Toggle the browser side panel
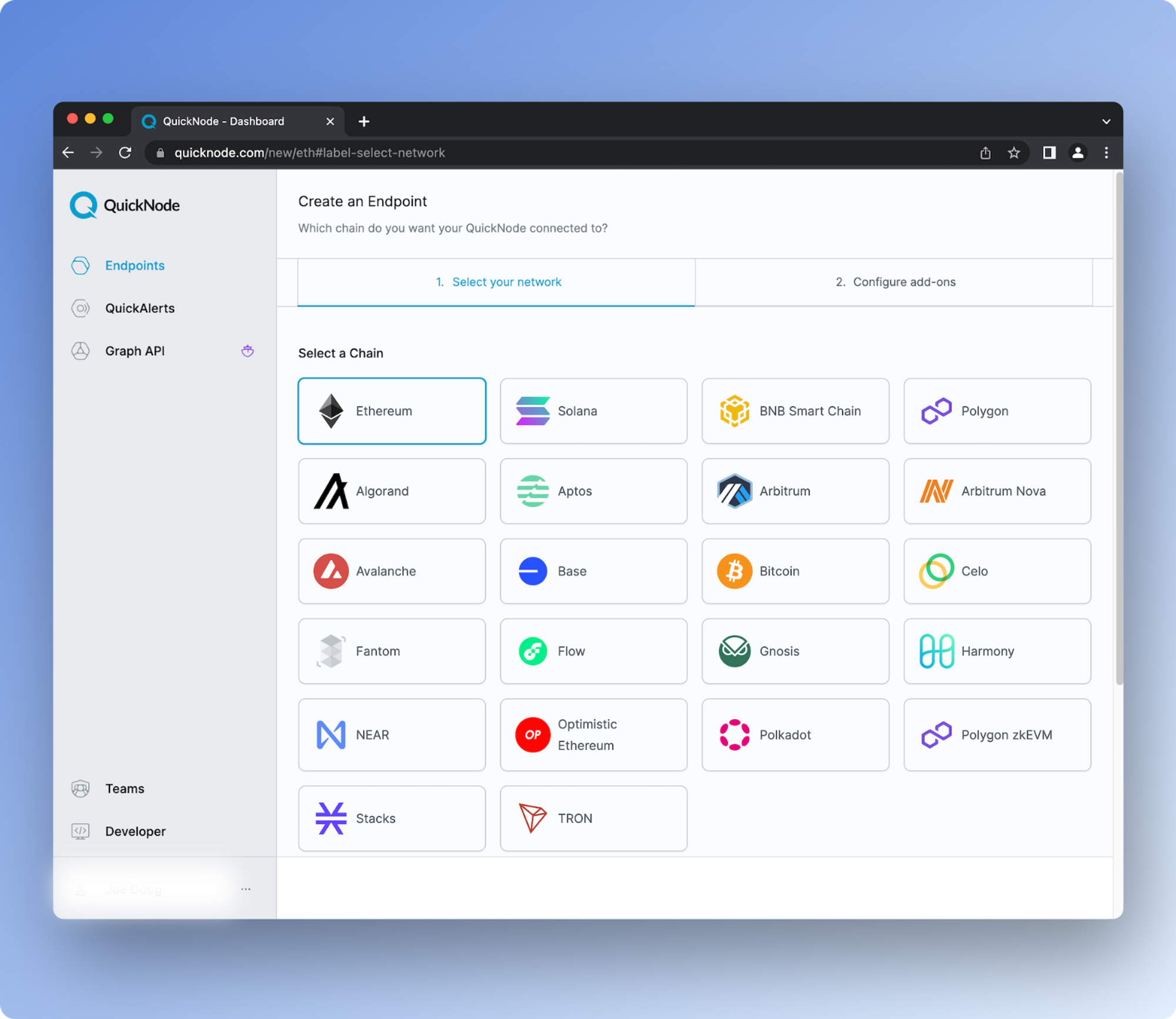This screenshot has width=1176, height=1019. point(1050,153)
